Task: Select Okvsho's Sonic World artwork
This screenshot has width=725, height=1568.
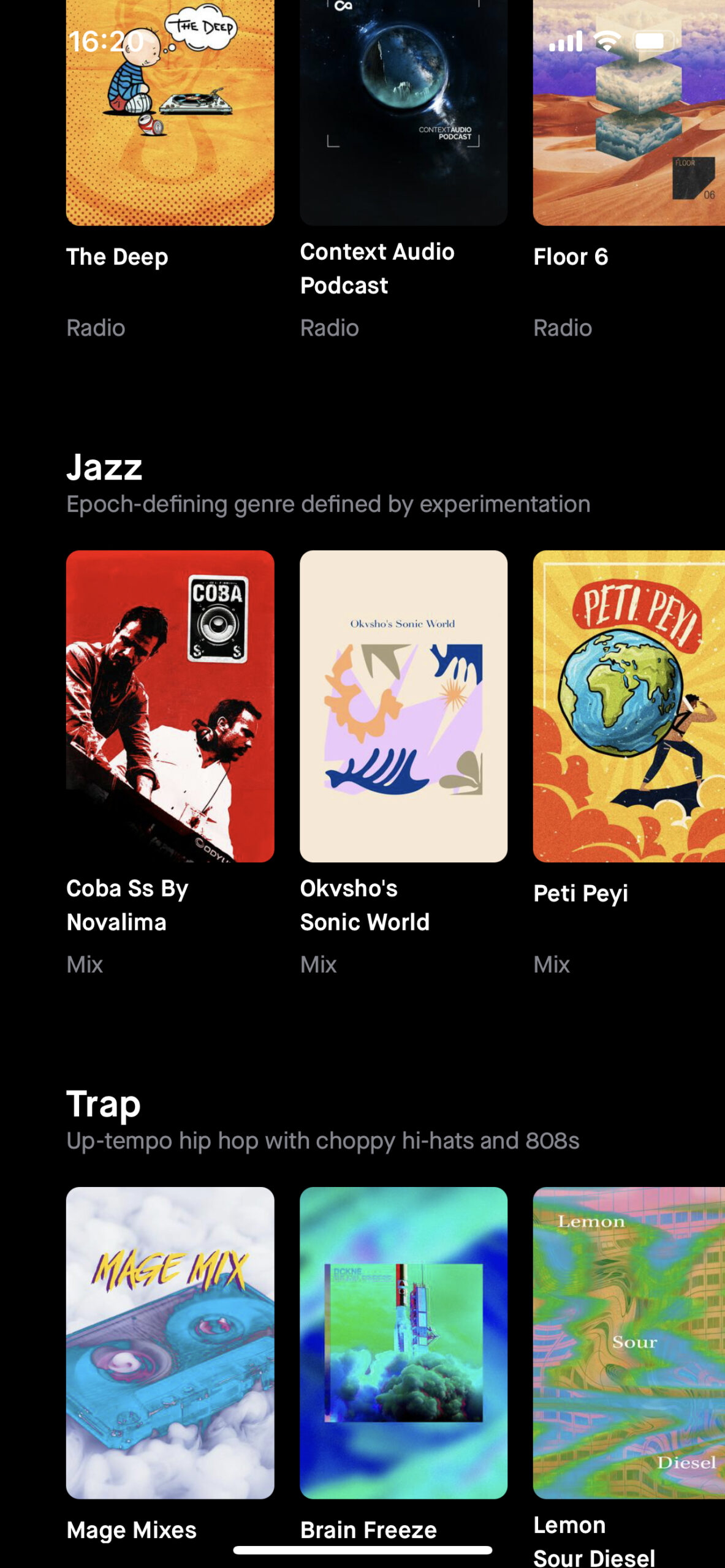Action: 403,706
